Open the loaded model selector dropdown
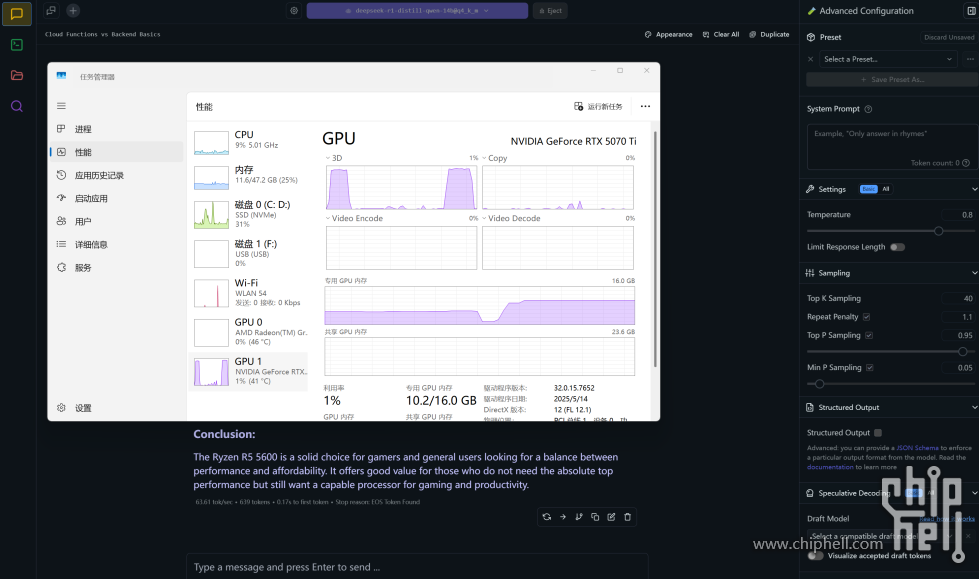 pos(417,11)
